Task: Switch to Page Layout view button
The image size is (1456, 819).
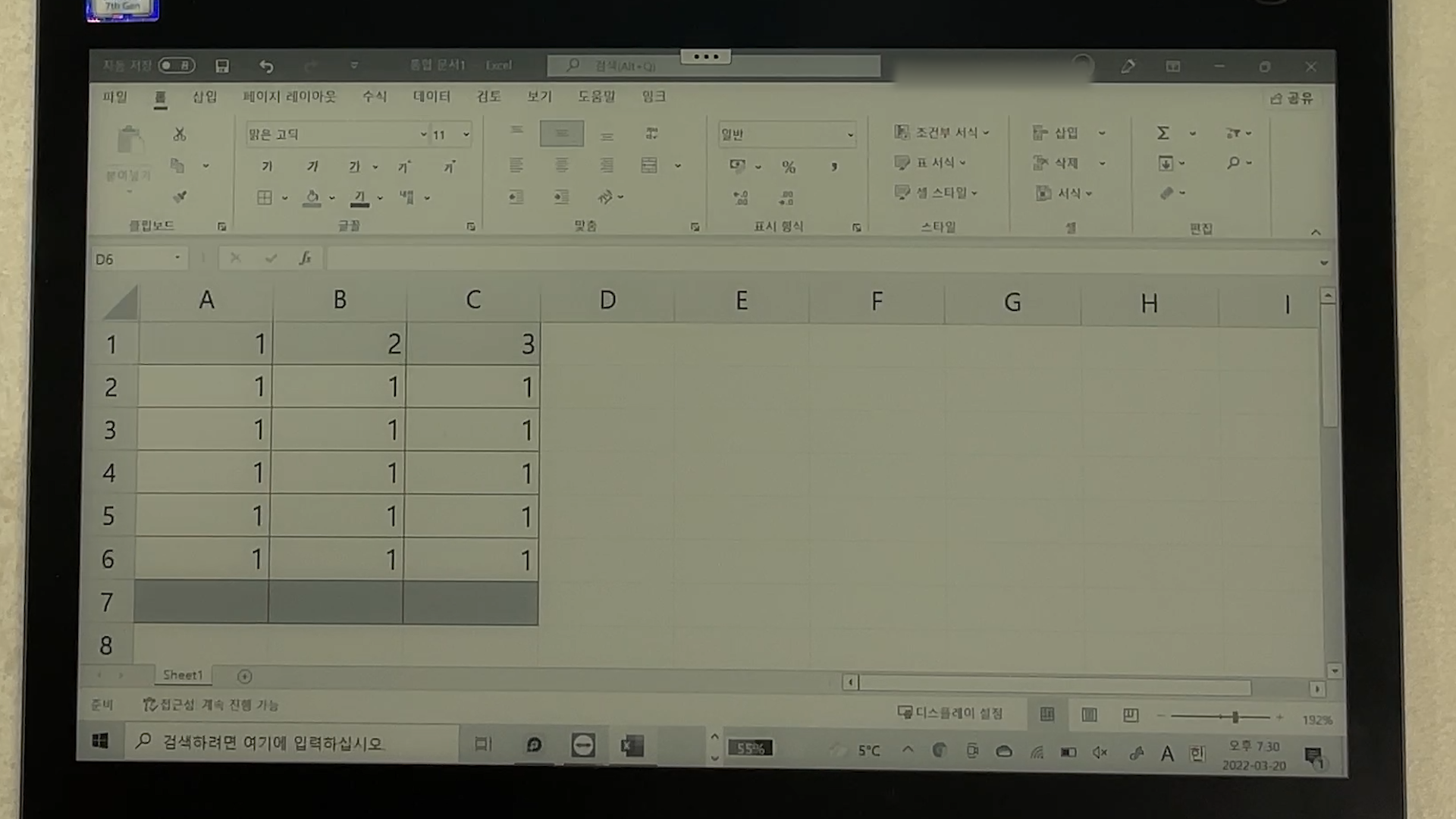Action: (1089, 715)
